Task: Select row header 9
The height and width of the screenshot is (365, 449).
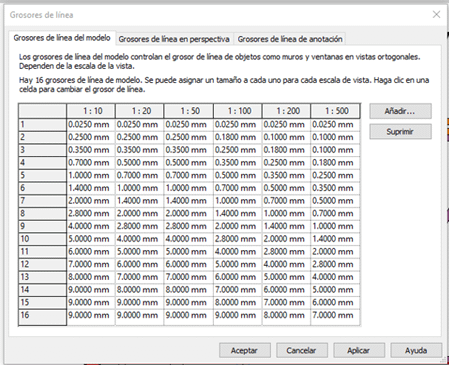Action: click(42, 226)
